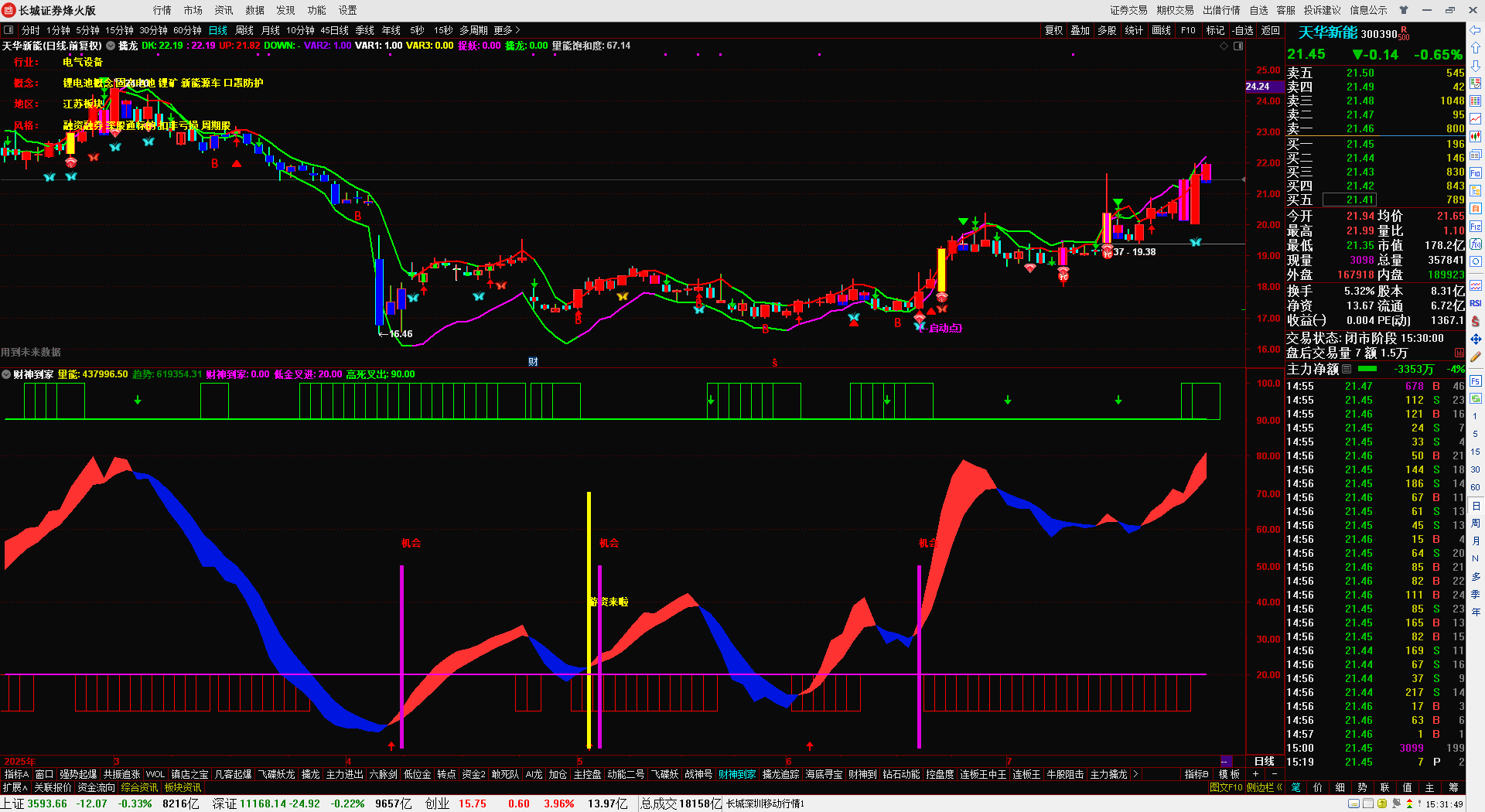Image resolution: width=1485 pixels, height=812 pixels.
Task: Click the 证券交易 trading link
Action: coord(1128,10)
